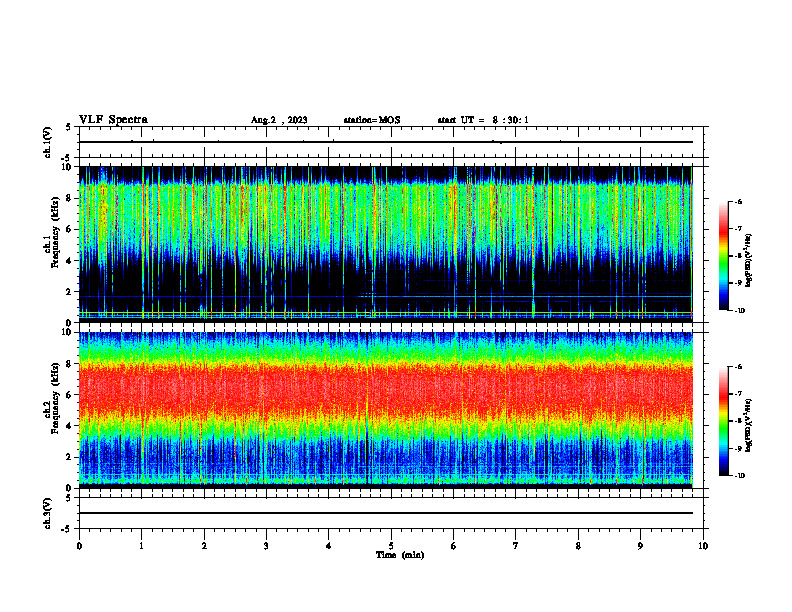This screenshot has width=792, height=612.
Task: Click the 'start UT = 8 :30: 1' text
Action: [483, 120]
